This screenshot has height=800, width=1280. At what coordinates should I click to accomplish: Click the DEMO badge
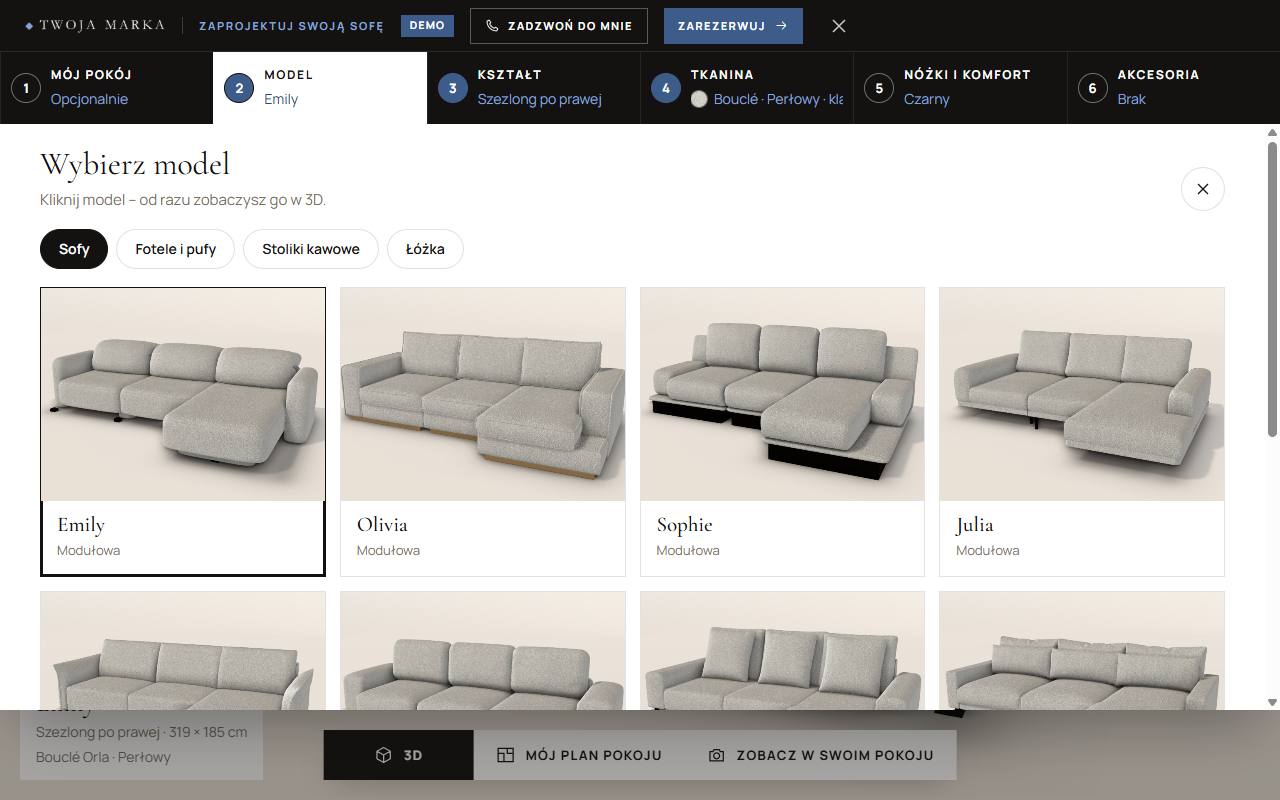tap(427, 26)
